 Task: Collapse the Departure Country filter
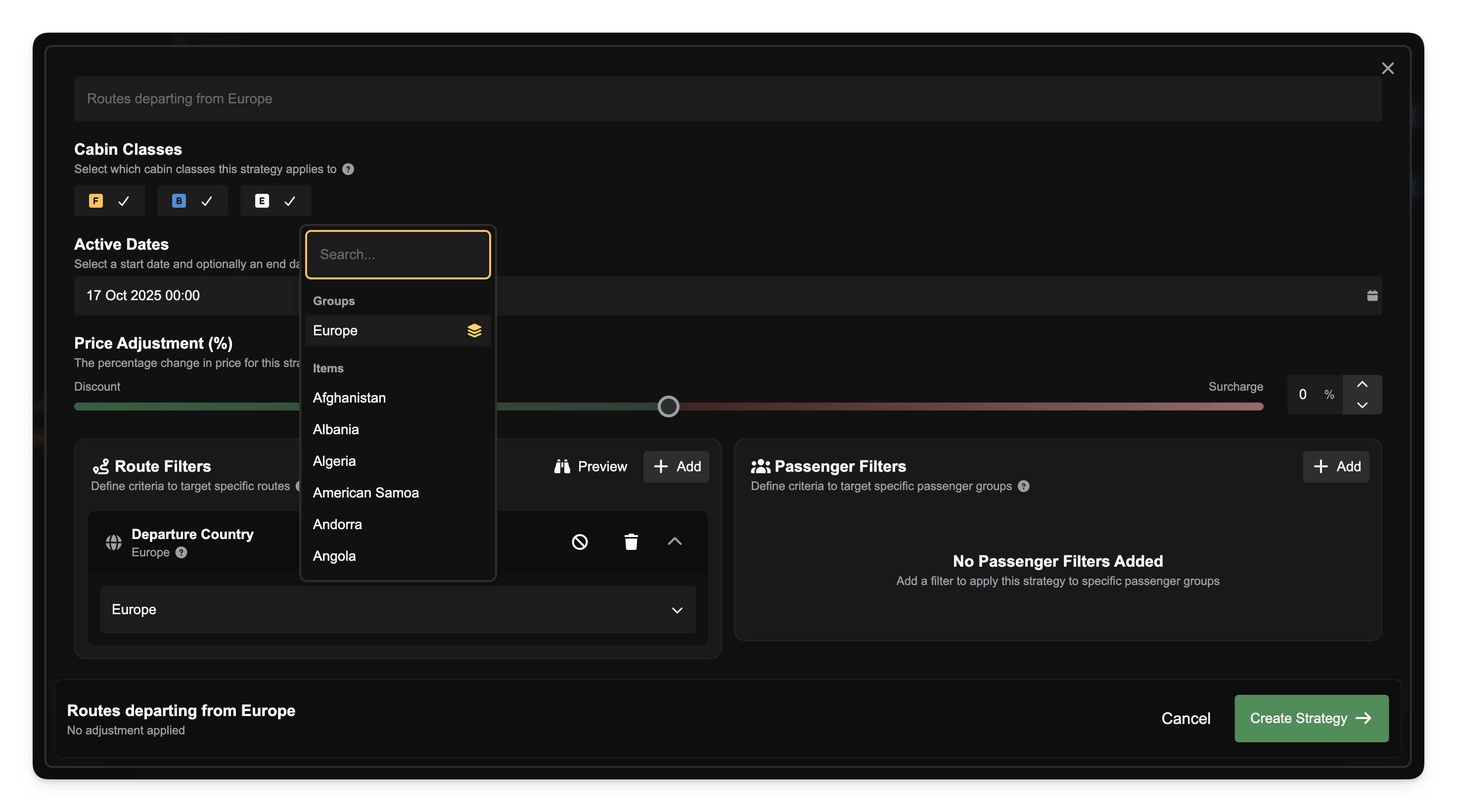[674, 541]
